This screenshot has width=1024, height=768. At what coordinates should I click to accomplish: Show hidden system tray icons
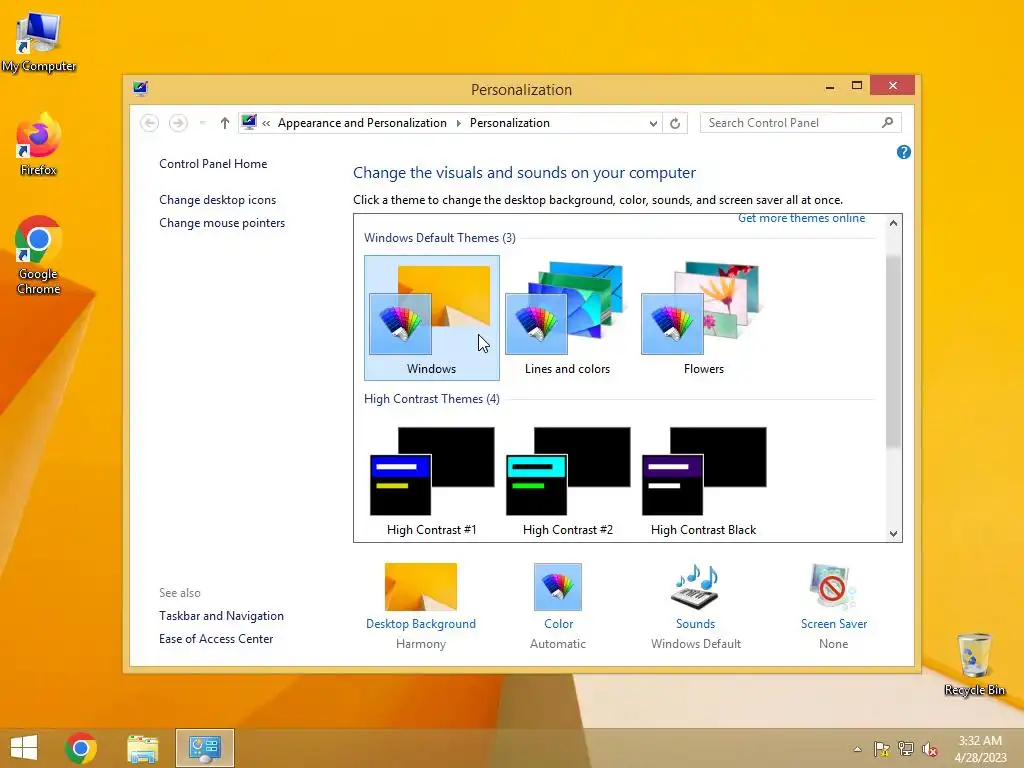click(x=857, y=749)
